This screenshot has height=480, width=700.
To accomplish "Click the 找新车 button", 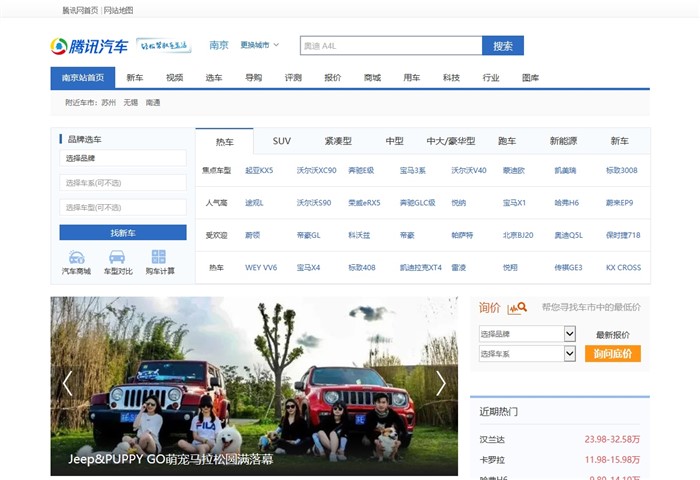I will [x=123, y=233].
